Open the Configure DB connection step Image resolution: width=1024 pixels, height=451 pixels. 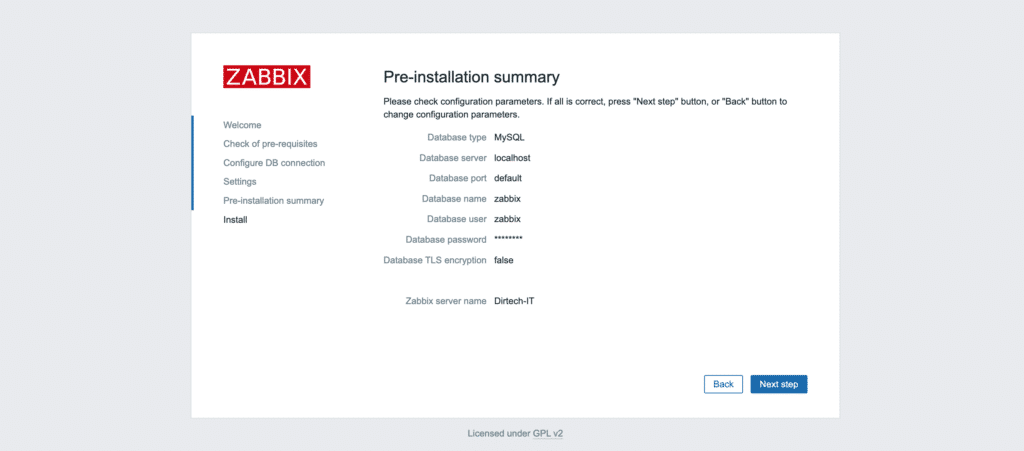(x=274, y=163)
